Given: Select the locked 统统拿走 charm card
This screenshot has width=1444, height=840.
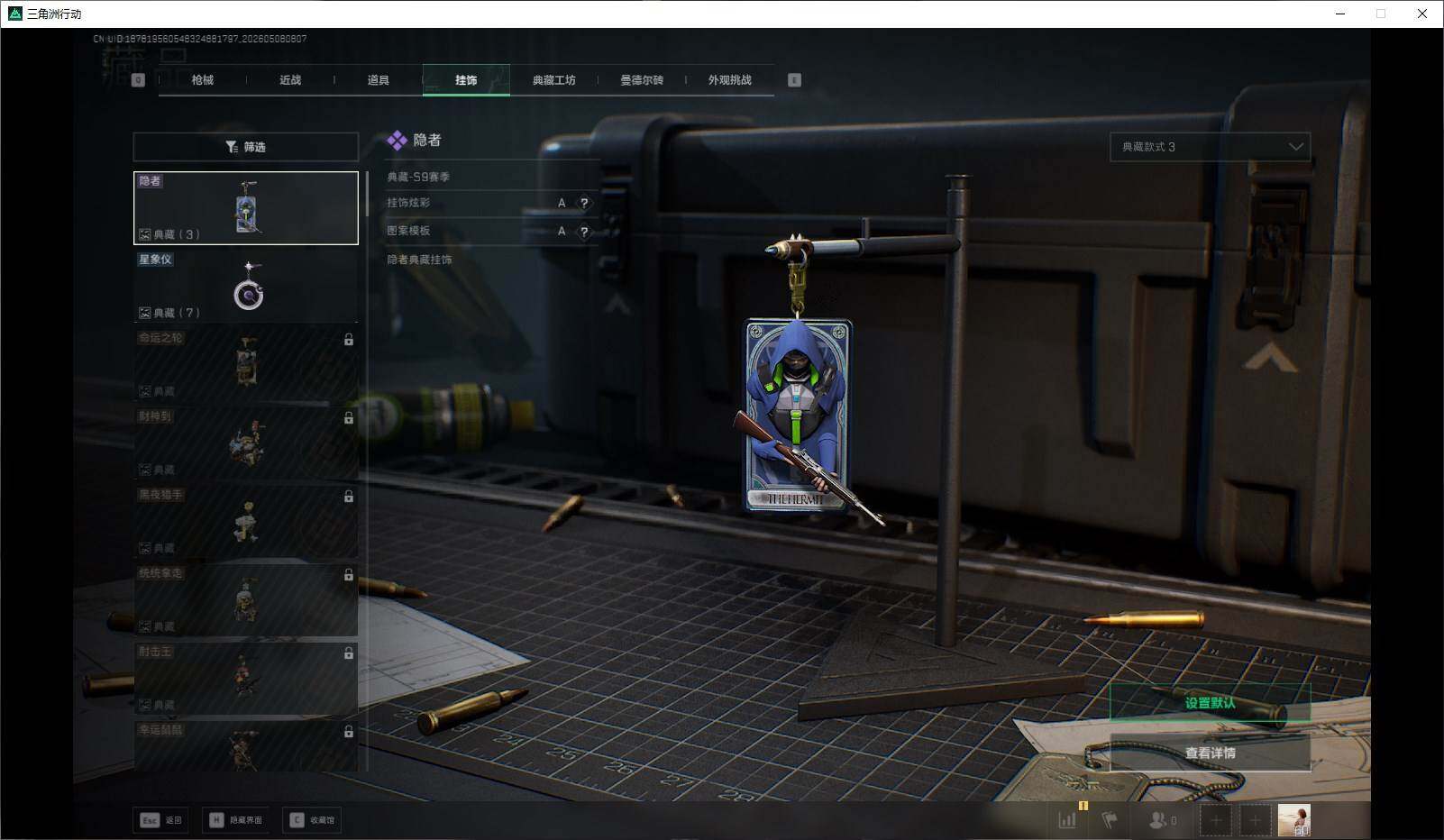Looking at the screenshot, I should pos(246,599).
